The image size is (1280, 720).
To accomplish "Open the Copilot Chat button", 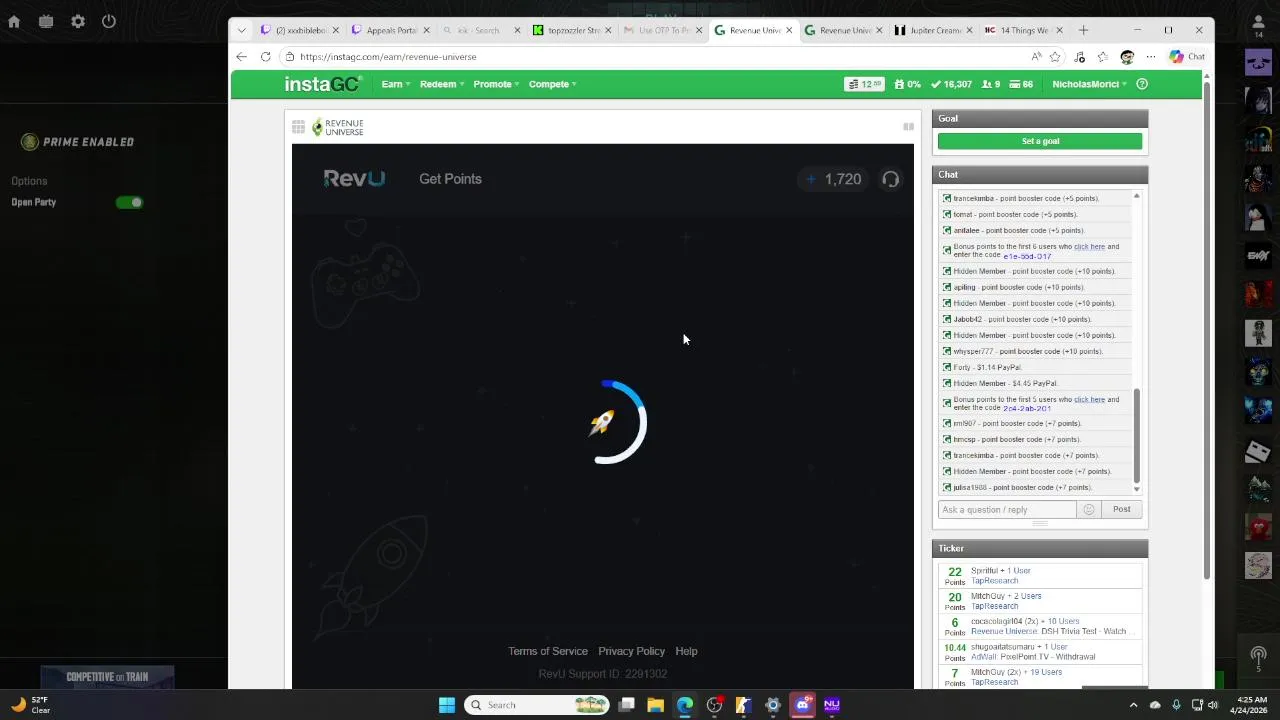I will pyautogui.click(x=1187, y=57).
